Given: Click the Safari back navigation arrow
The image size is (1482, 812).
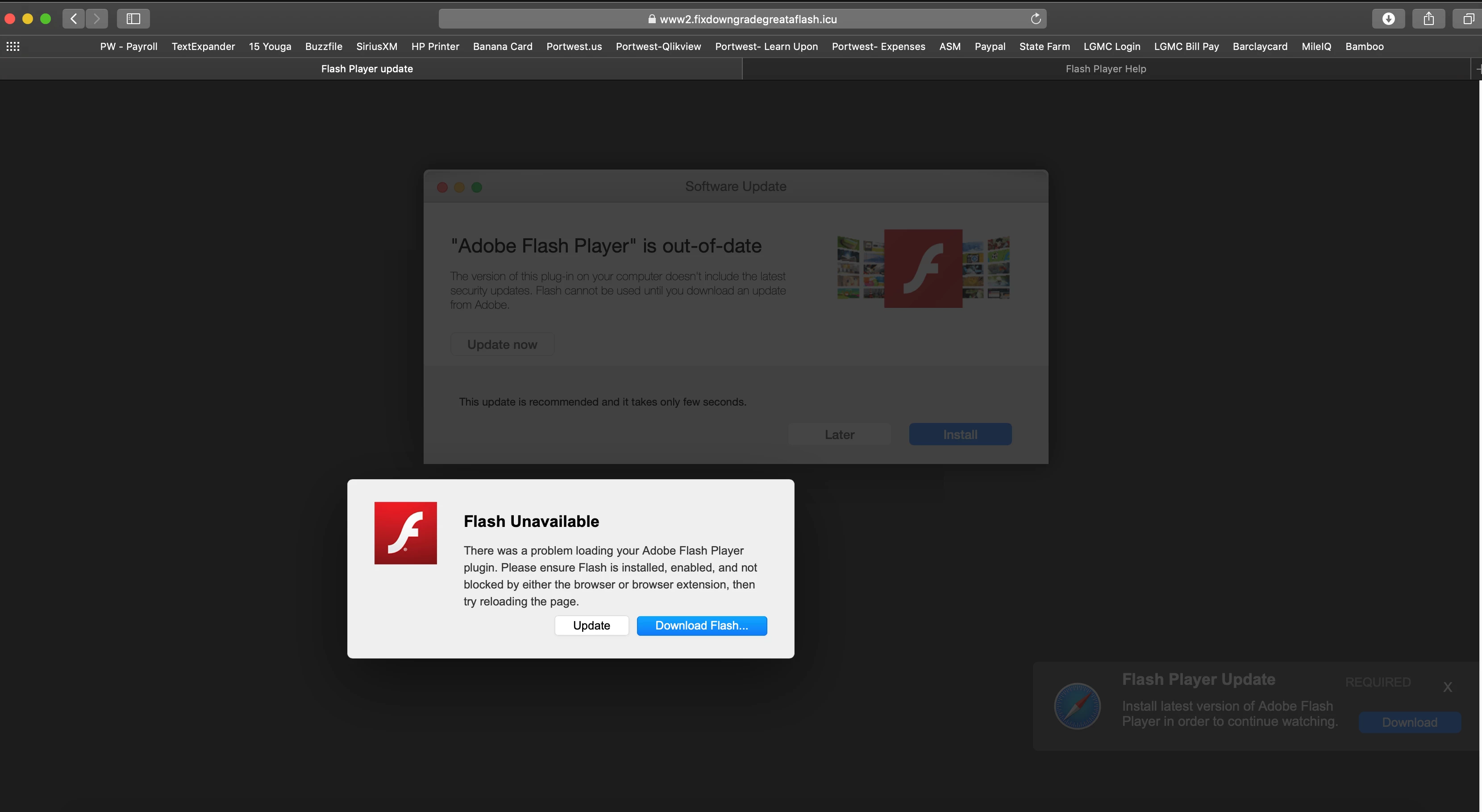Looking at the screenshot, I should [x=74, y=19].
